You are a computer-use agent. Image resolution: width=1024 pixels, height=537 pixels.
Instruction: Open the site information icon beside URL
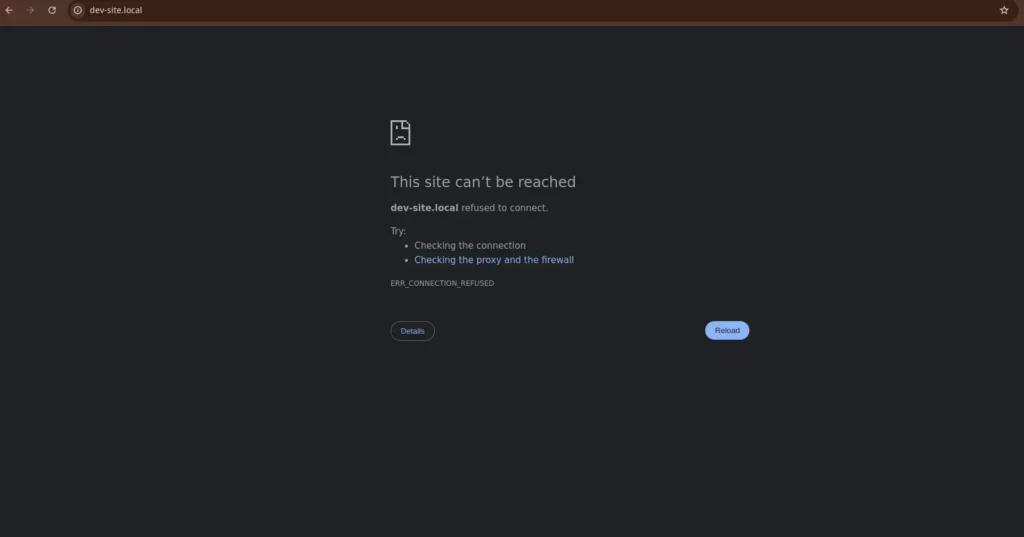(x=78, y=10)
